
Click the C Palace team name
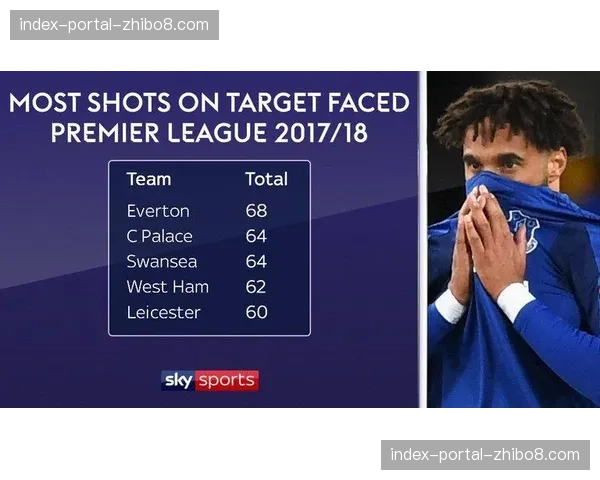(160, 236)
